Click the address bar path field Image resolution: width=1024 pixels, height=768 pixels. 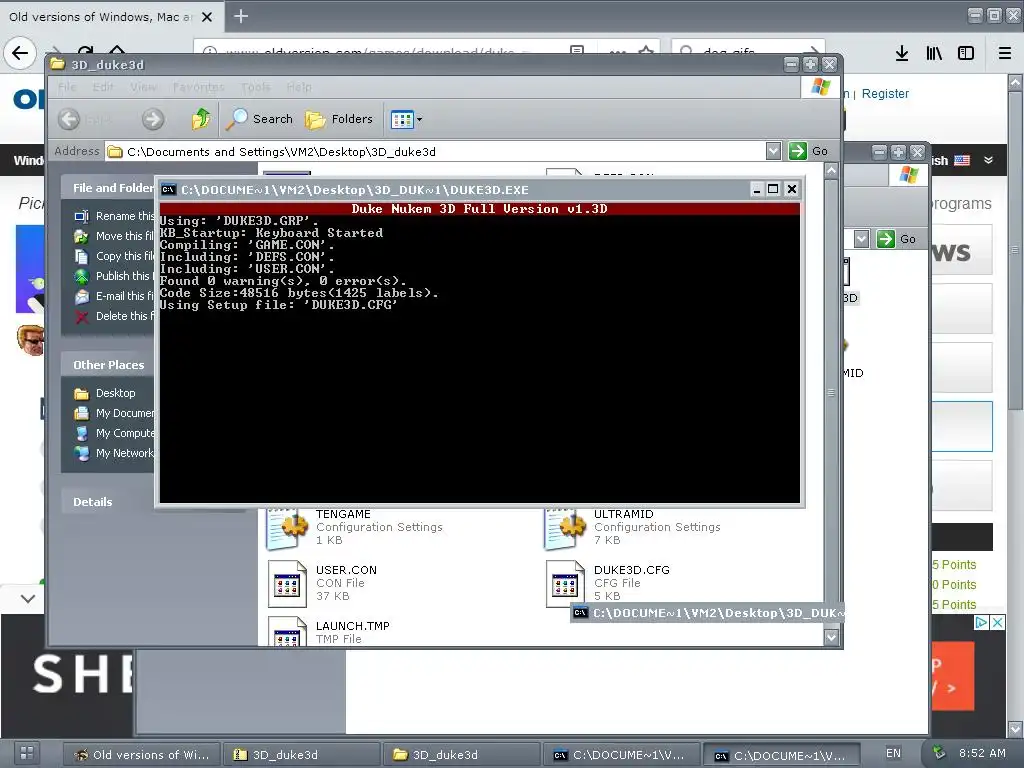(435, 152)
